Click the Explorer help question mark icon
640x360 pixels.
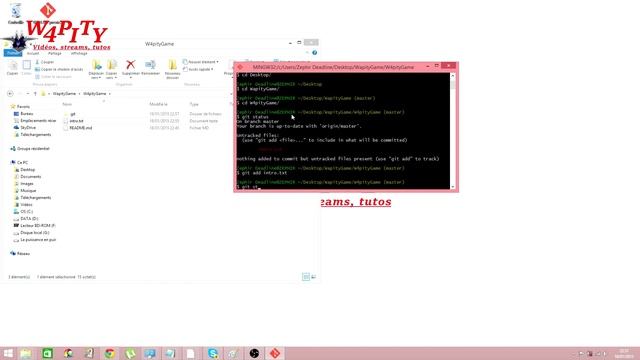click(314, 53)
